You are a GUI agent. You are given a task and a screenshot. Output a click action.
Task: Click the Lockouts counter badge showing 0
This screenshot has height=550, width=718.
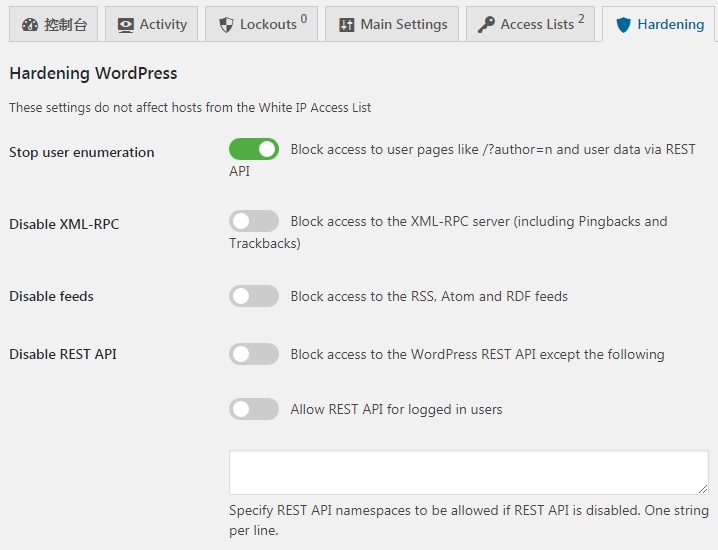point(304,19)
